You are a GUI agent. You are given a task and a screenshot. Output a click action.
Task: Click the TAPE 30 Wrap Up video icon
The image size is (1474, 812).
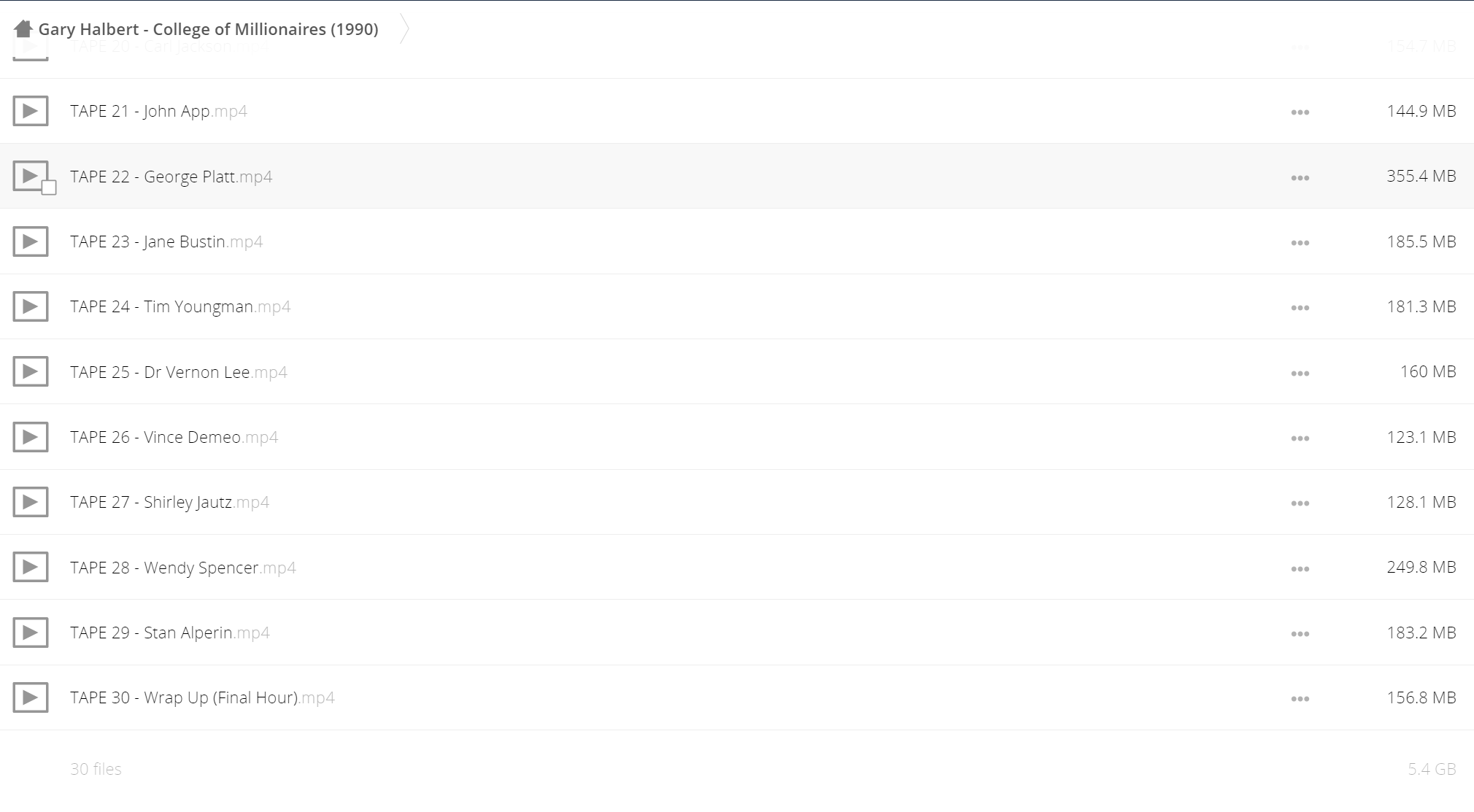click(31, 697)
